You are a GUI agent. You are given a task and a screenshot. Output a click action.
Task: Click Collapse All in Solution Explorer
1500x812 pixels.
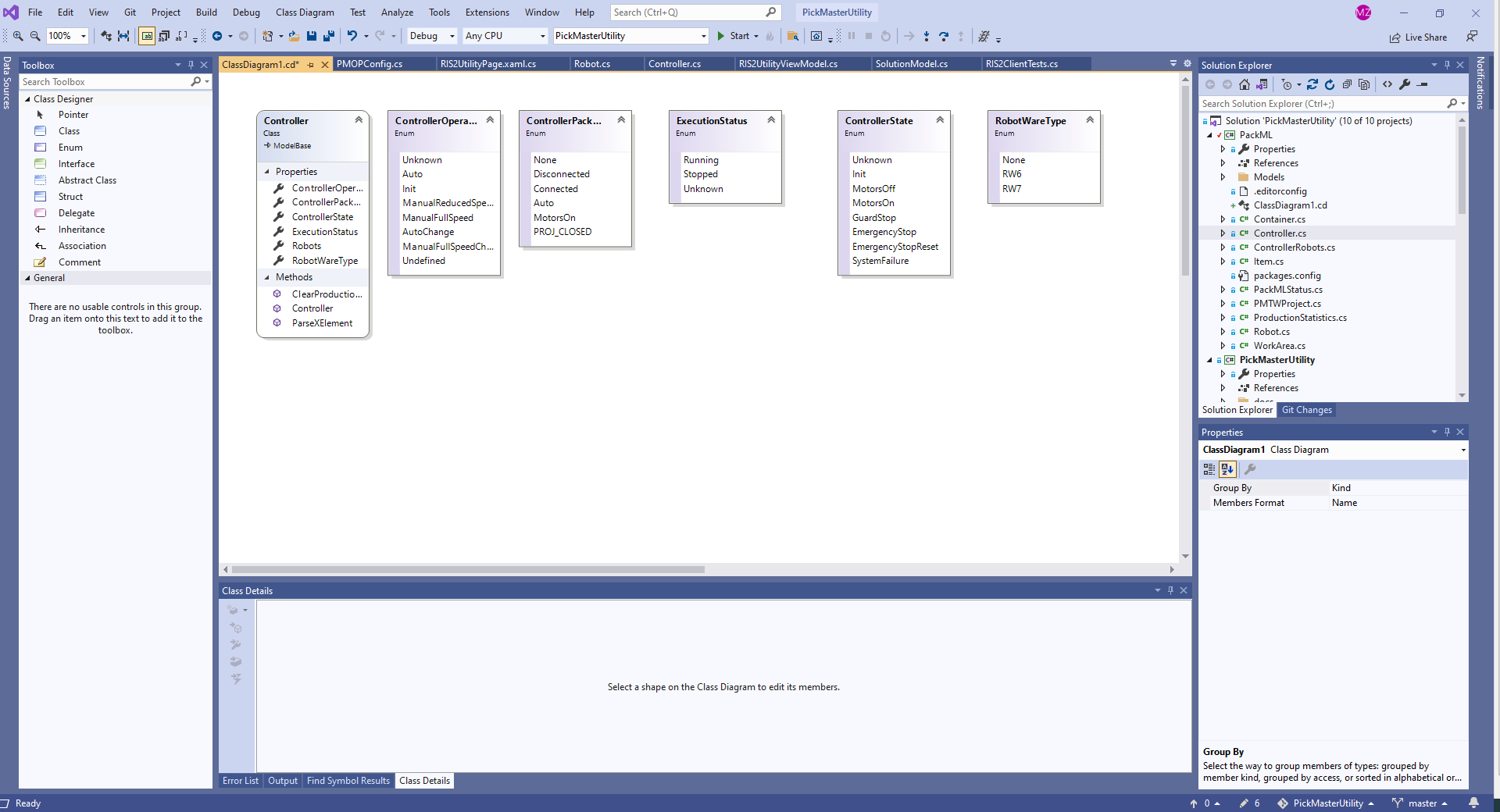(1347, 84)
